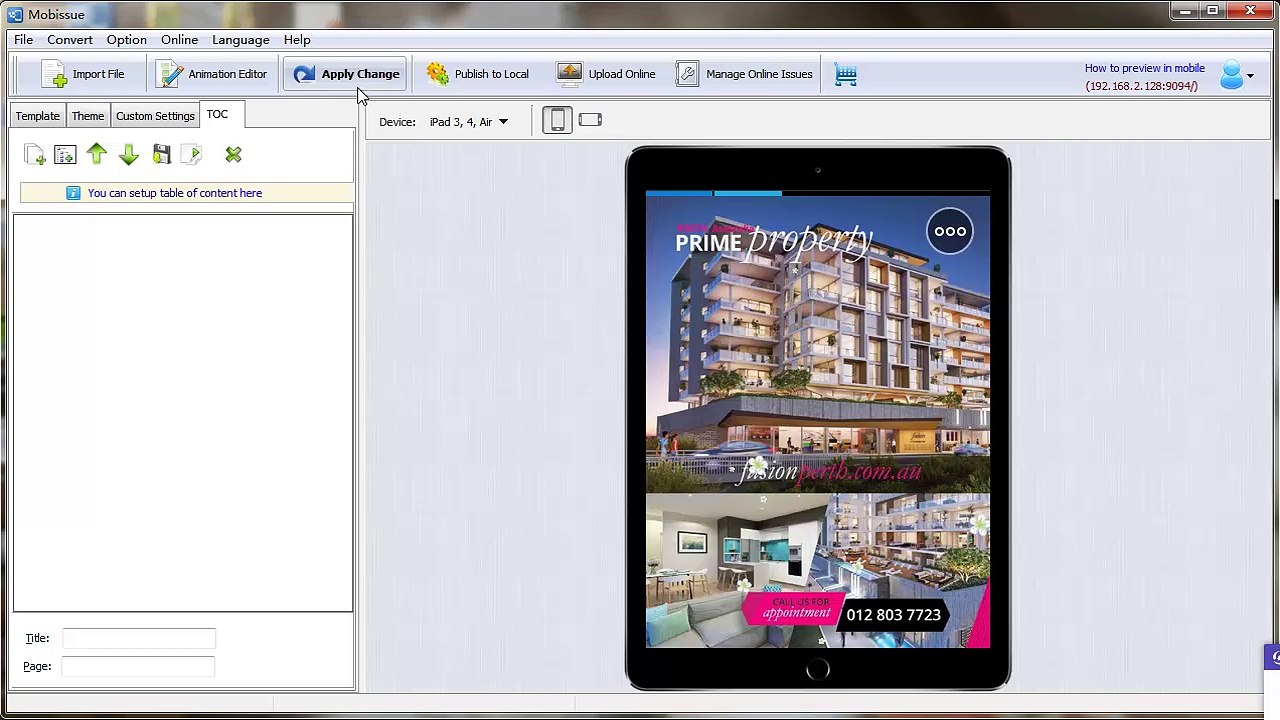Switch to the Custom Settings tab
The height and width of the screenshot is (720, 1280).
[x=155, y=116]
